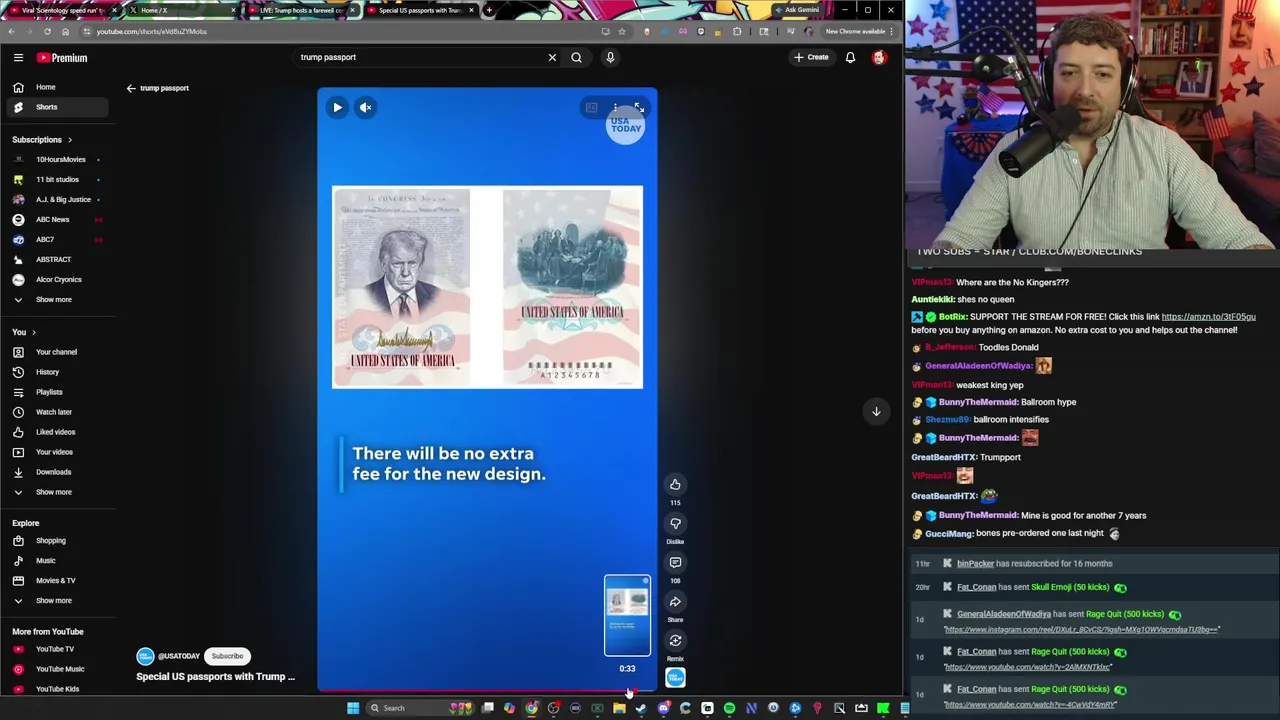Play the Shorts video
Image resolution: width=1280 pixels, height=720 pixels.
click(337, 107)
